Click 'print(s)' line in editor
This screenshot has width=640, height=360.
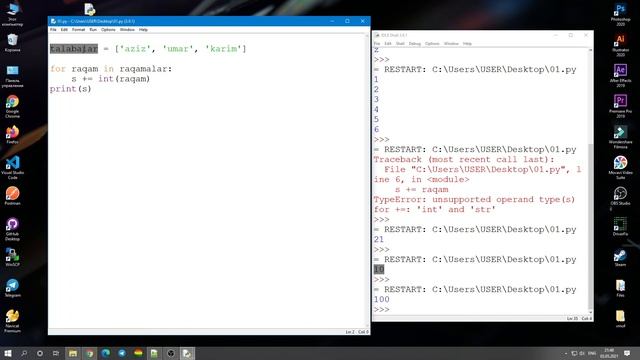[x=71, y=89]
